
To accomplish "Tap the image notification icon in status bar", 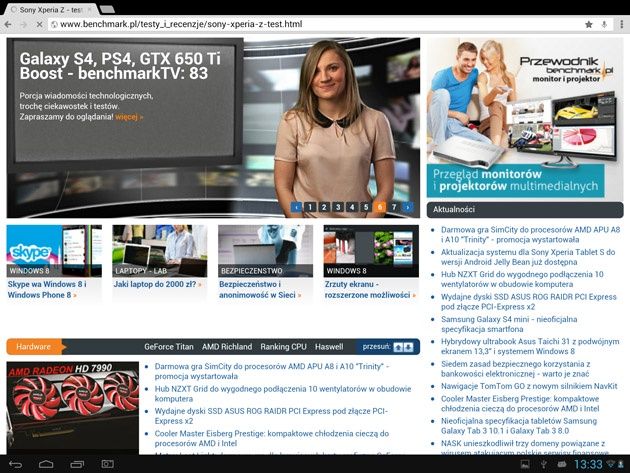I will point(525,465).
